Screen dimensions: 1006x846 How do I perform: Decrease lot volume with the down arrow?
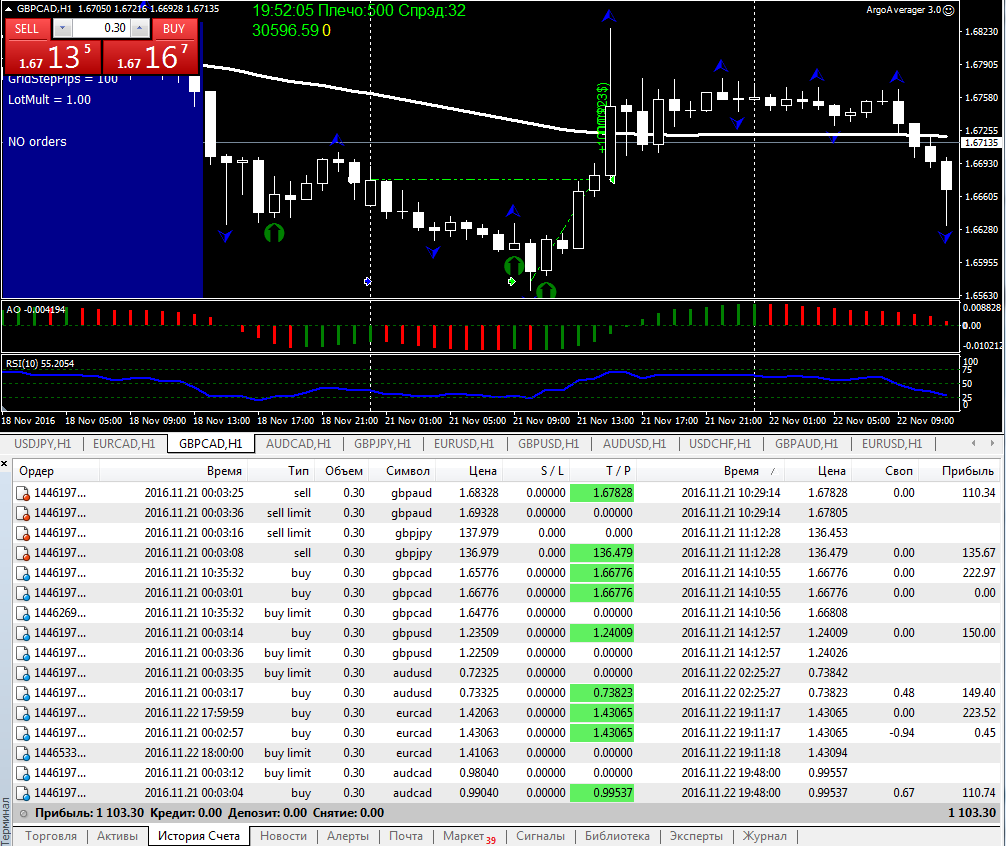(x=62, y=28)
